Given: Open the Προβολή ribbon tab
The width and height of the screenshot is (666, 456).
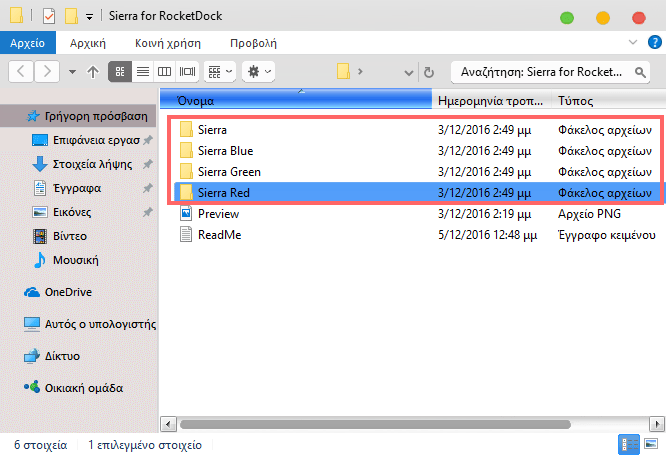Looking at the screenshot, I should click(x=253, y=43).
